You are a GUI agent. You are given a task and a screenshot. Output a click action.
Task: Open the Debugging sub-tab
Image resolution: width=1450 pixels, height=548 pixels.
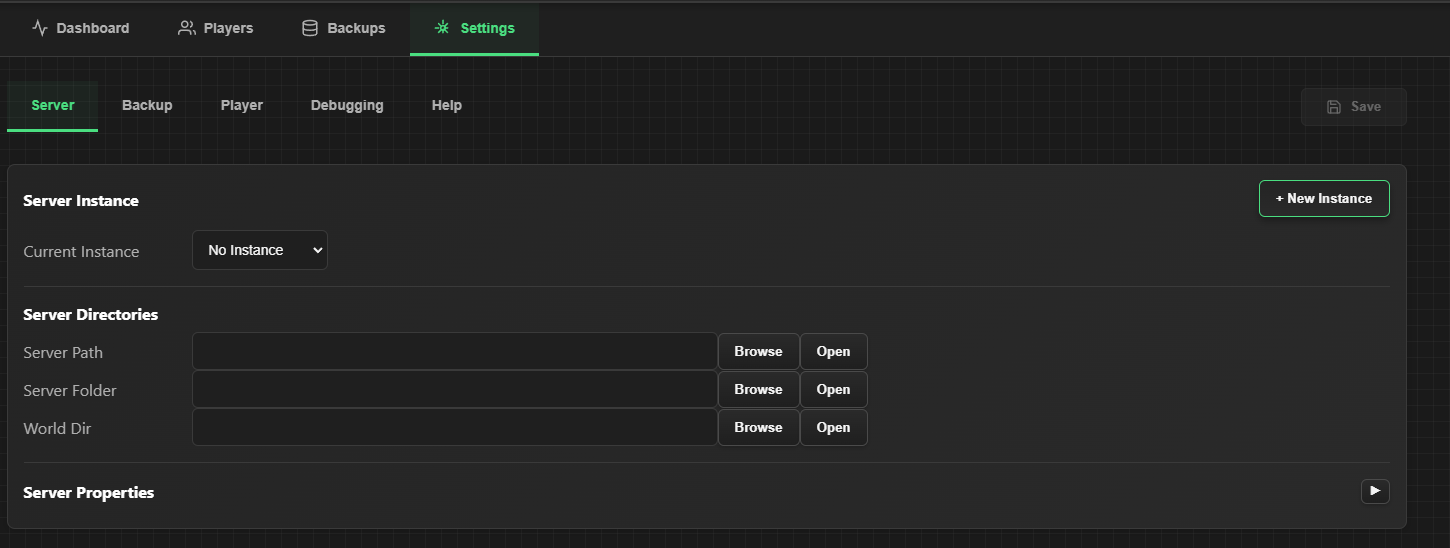(347, 106)
